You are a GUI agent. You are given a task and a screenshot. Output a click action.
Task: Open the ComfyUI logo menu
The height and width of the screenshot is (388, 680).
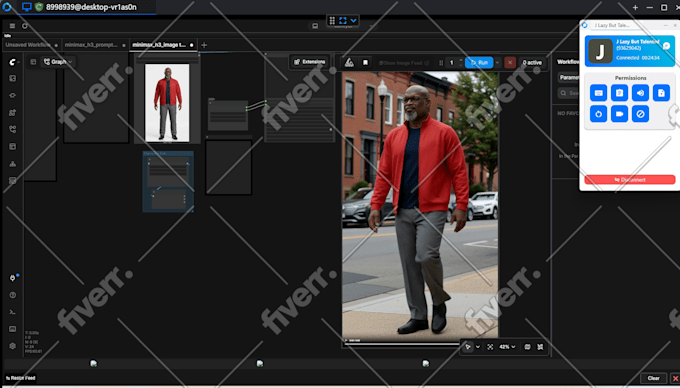tap(13, 62)
